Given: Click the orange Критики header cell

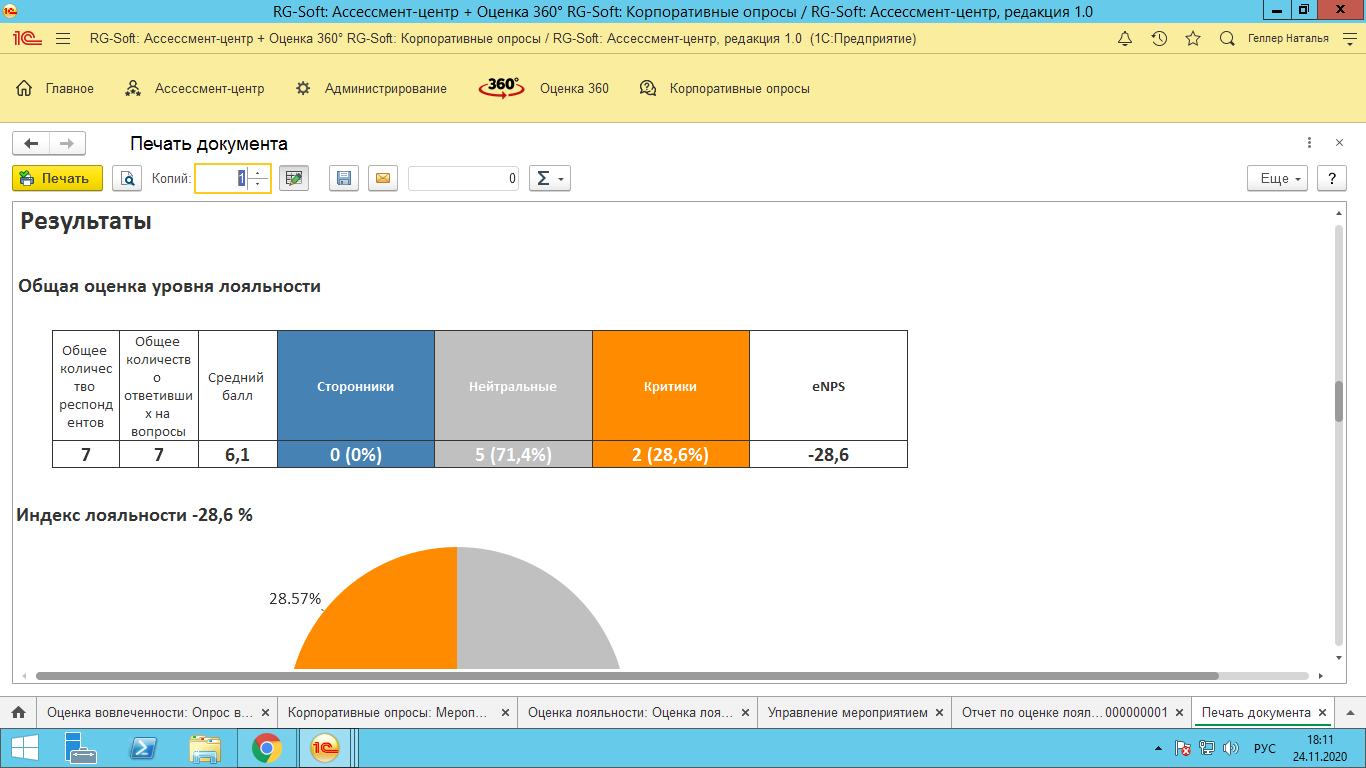Looking at the screenshot, I should [671, 386].
